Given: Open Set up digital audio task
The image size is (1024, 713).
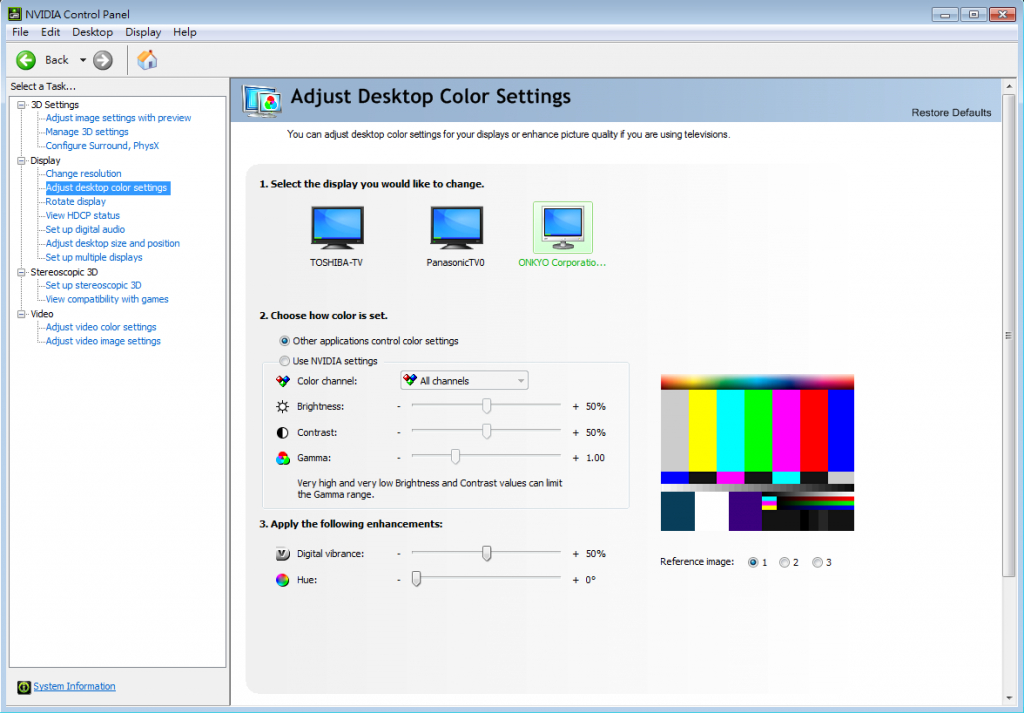Looking at the screenshot, I should tap(85, 230).
